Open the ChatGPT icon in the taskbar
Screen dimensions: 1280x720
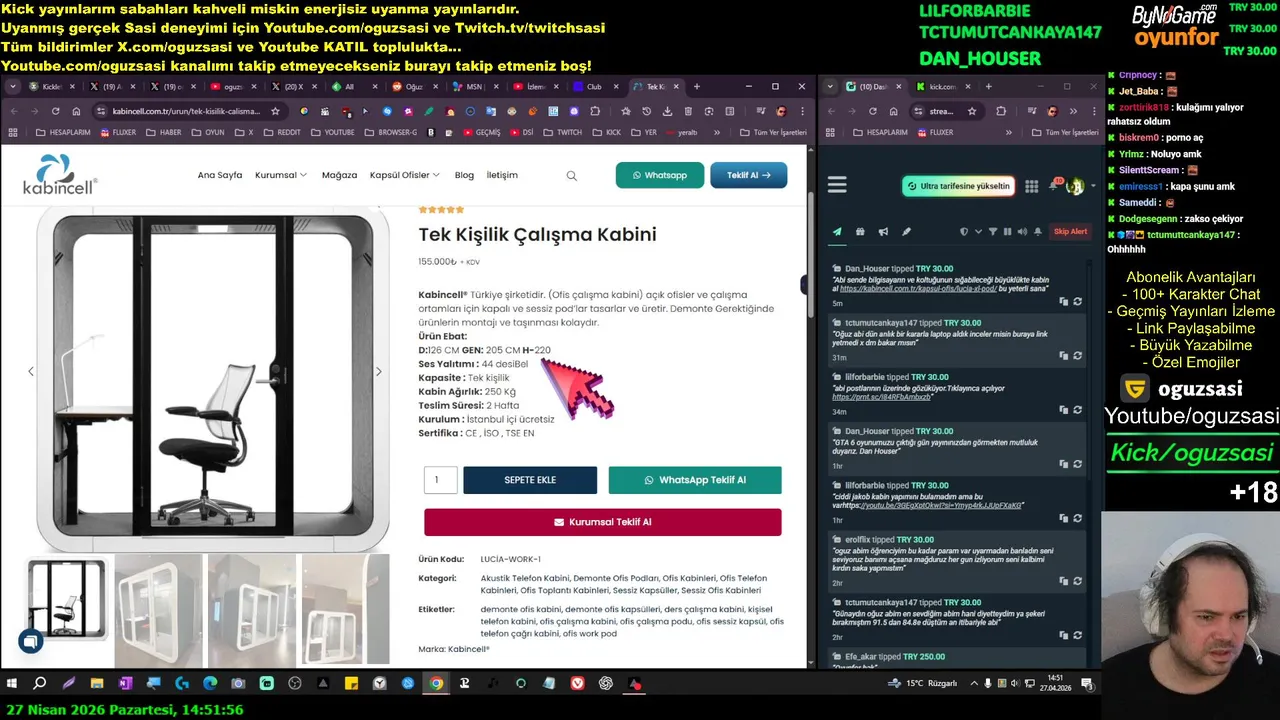606,684
